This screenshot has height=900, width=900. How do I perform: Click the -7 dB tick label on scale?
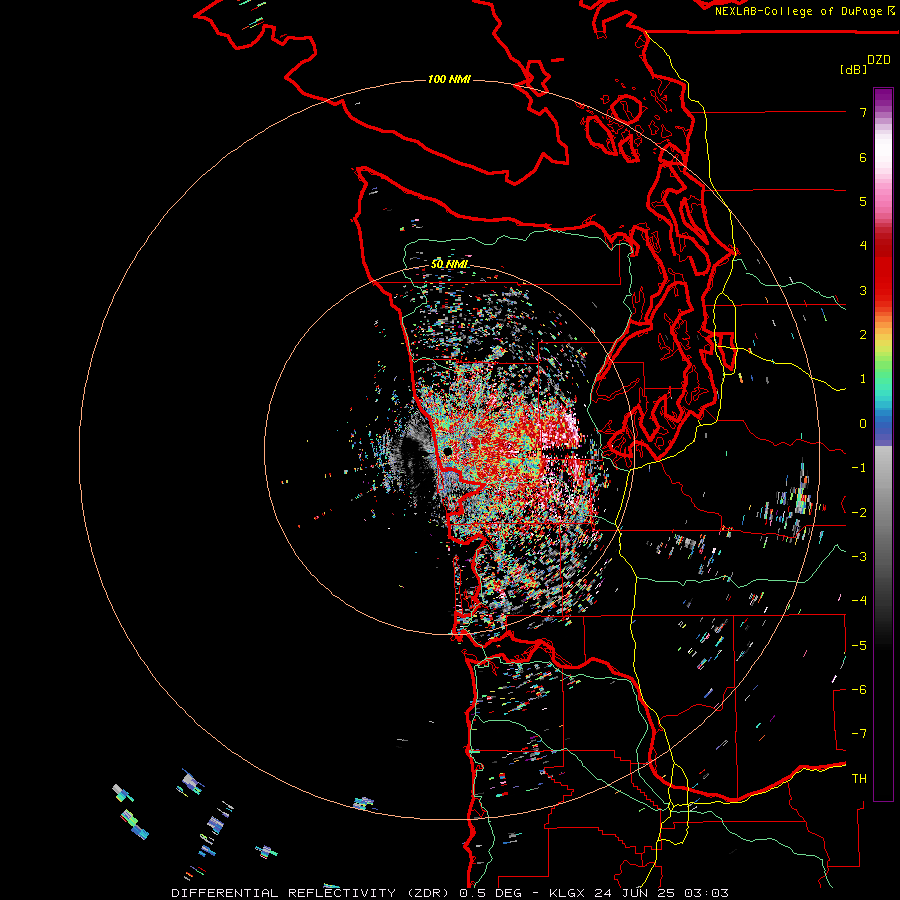pos(859,734)
